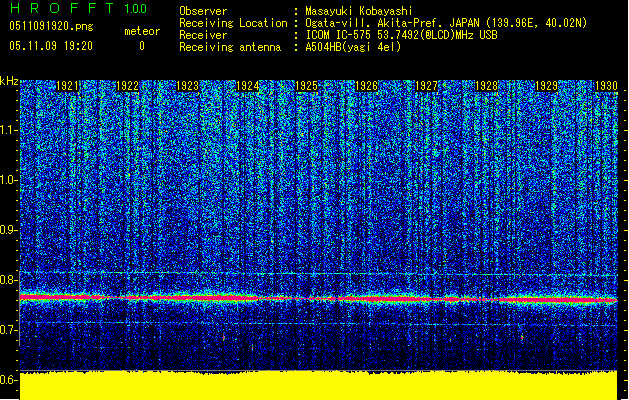Viewport: 629px width, 400px height.
Task: Click the timestamp 05.11.09 19:20
Action: click(51, 46)
